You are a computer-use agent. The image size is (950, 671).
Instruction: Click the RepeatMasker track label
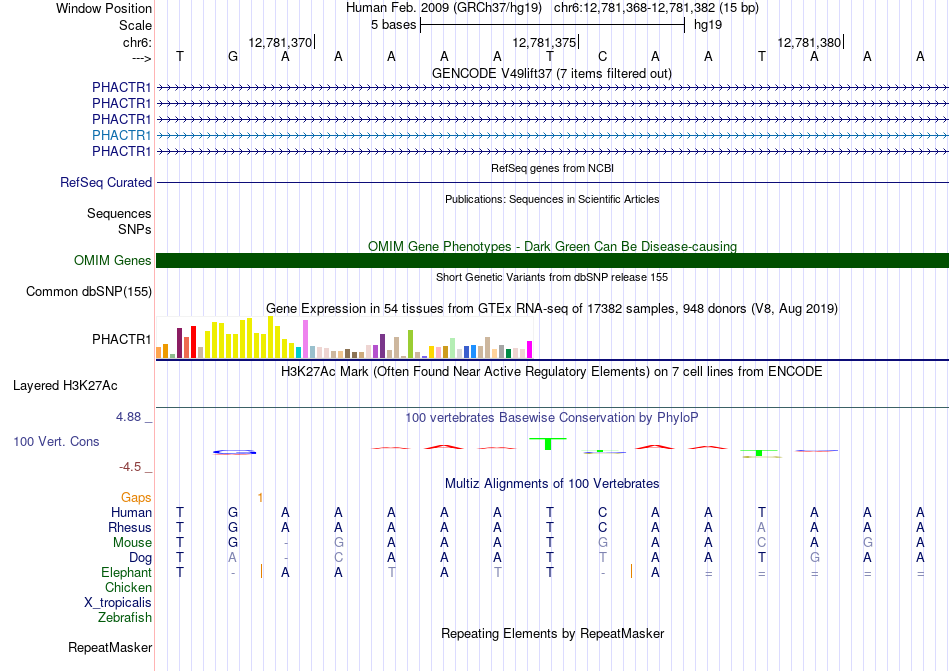tap(110, 647)
